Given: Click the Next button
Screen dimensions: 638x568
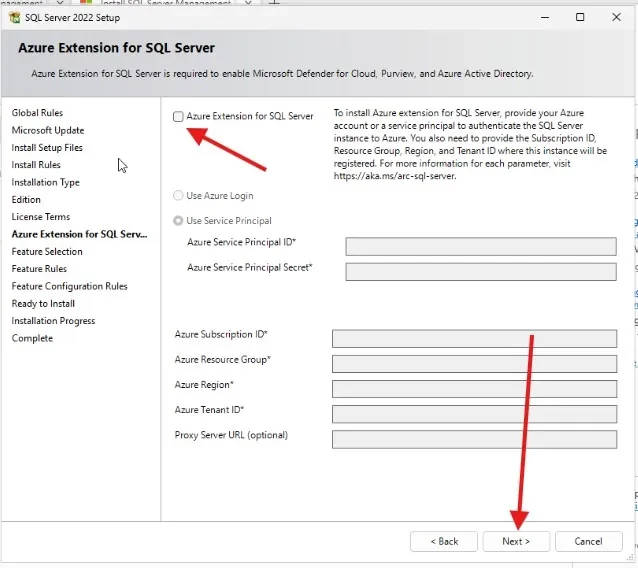Looking at the screenshot, I should point(516,541).
